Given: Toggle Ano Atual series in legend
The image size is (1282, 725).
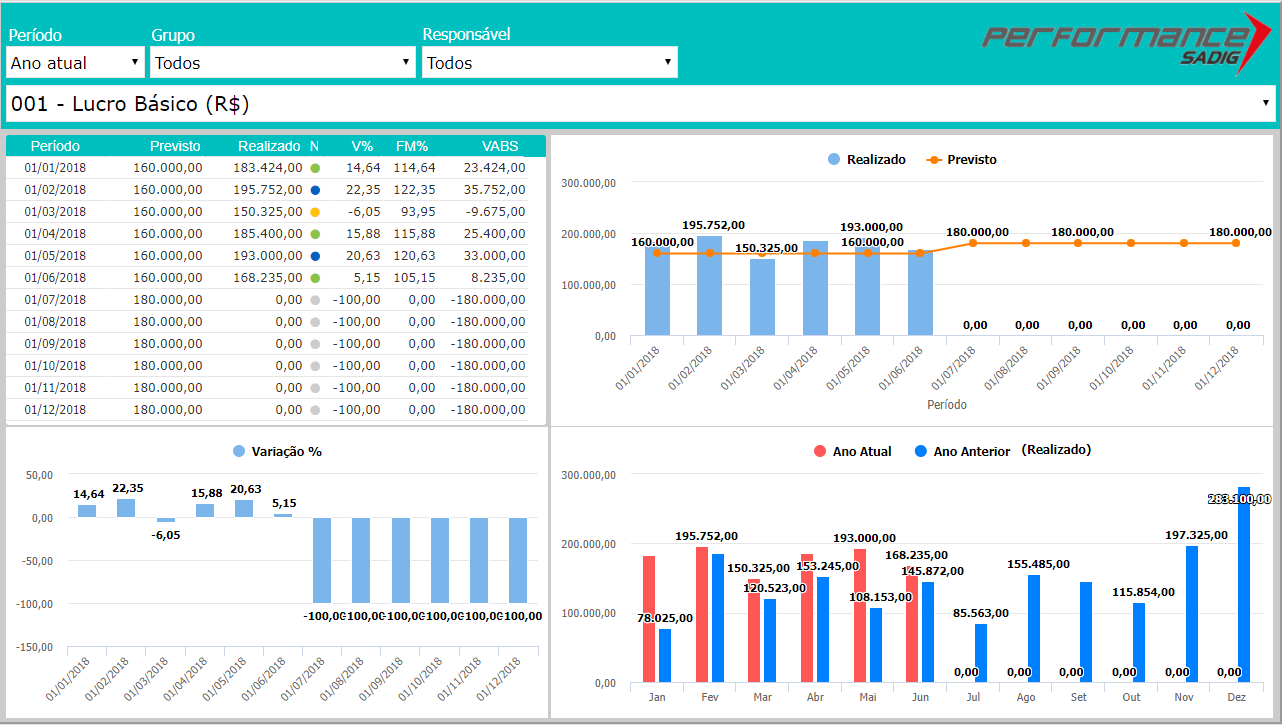Looking at the screenshot, I should click(x=852, y=451).
